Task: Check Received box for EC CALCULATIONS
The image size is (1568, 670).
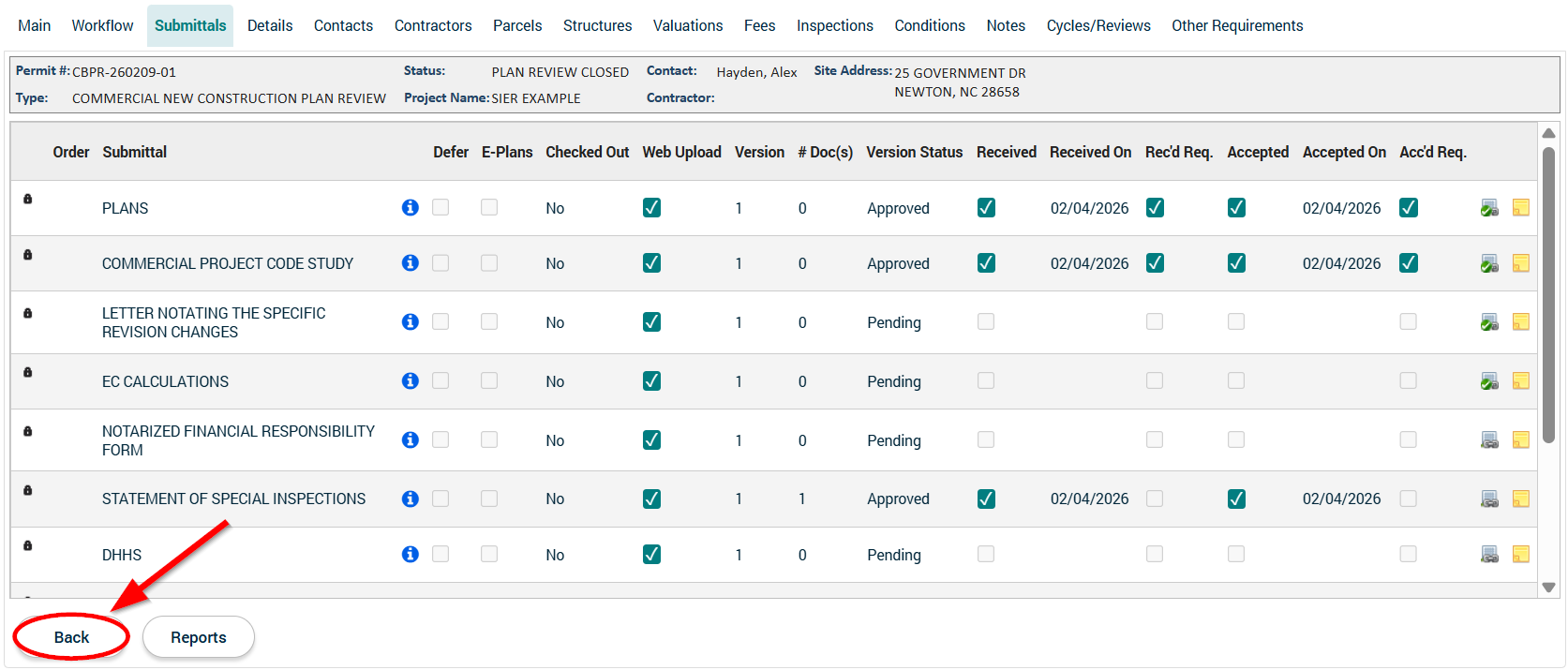Action: [x=986, y=381]
